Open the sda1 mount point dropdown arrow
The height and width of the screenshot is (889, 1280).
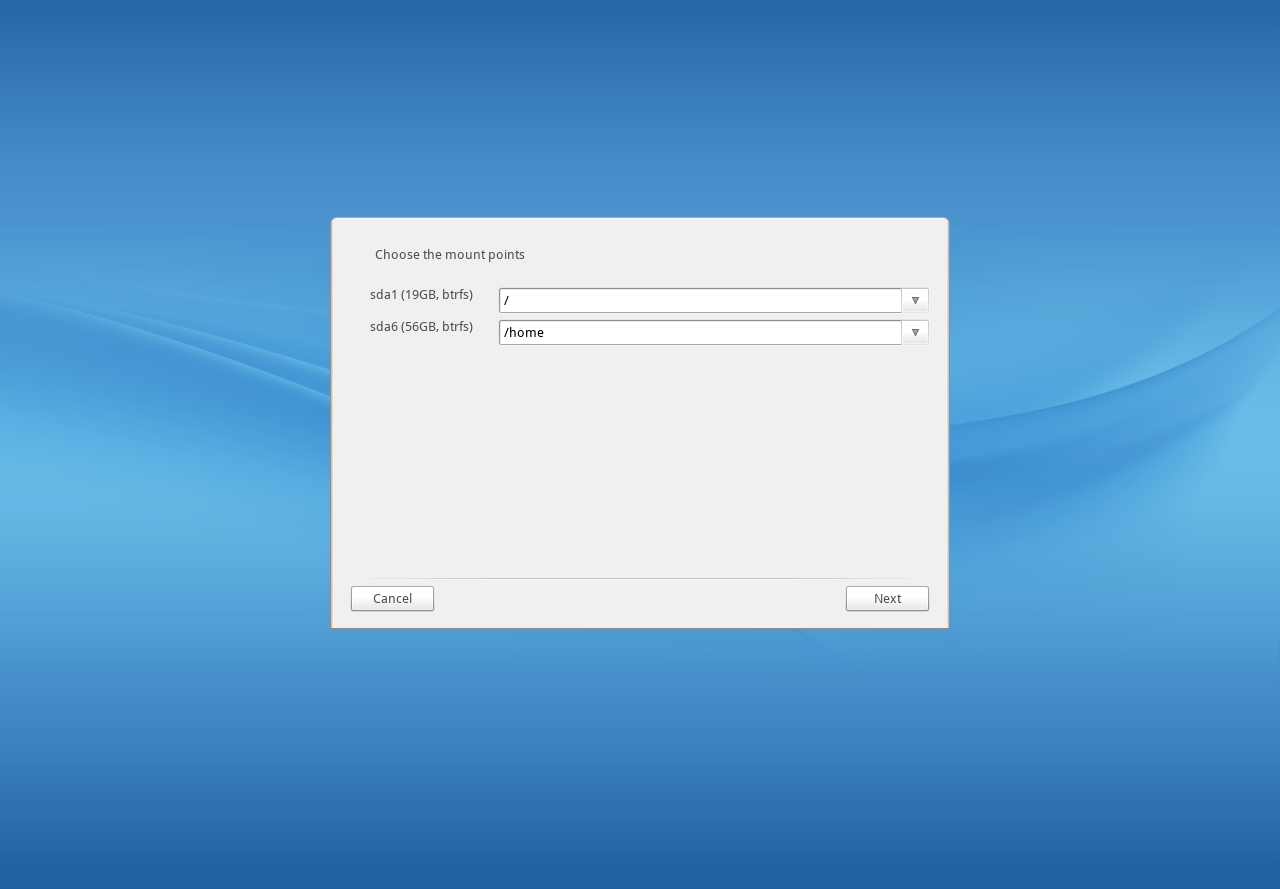tap(914, 301)
